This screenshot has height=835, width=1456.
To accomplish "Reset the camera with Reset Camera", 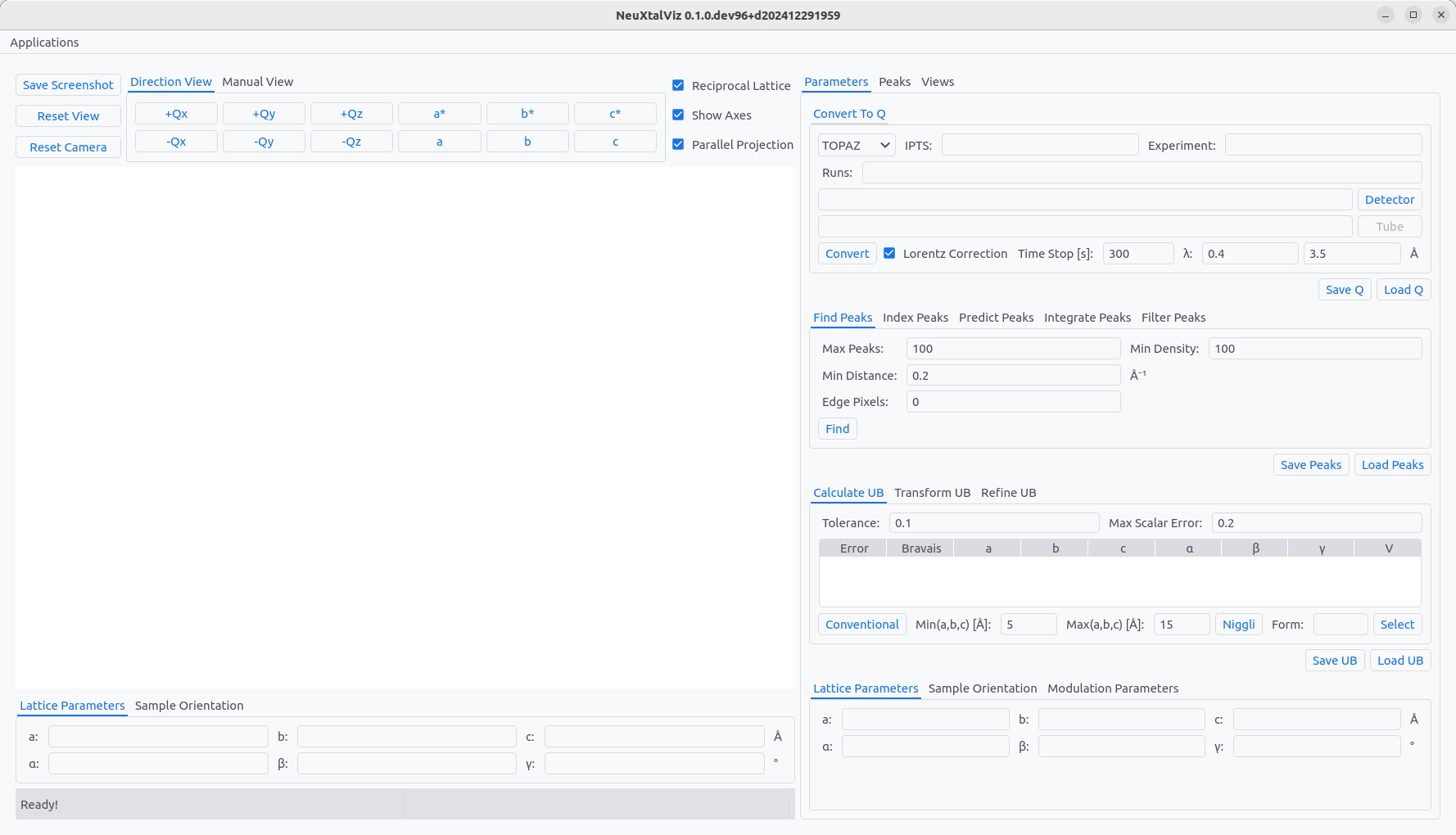I will pos(68,147).
